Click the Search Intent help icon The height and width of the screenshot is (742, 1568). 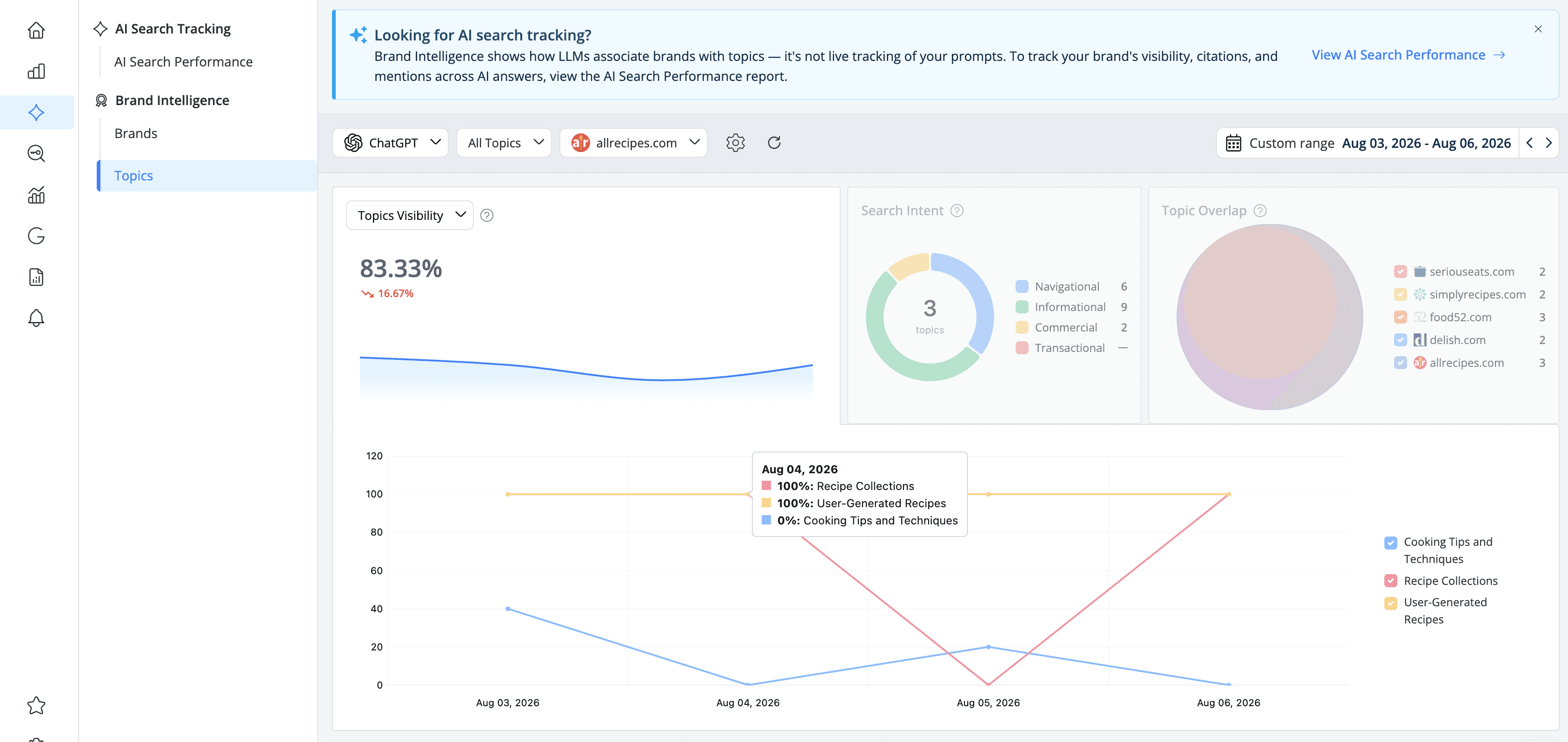pyautogui.click(x=957, y=211)
